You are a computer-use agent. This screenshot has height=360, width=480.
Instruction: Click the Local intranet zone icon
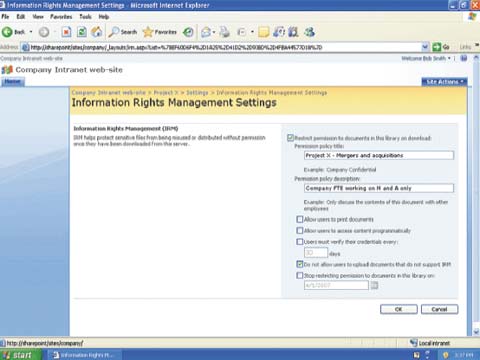pyautogui.click(x=414, y=343)
